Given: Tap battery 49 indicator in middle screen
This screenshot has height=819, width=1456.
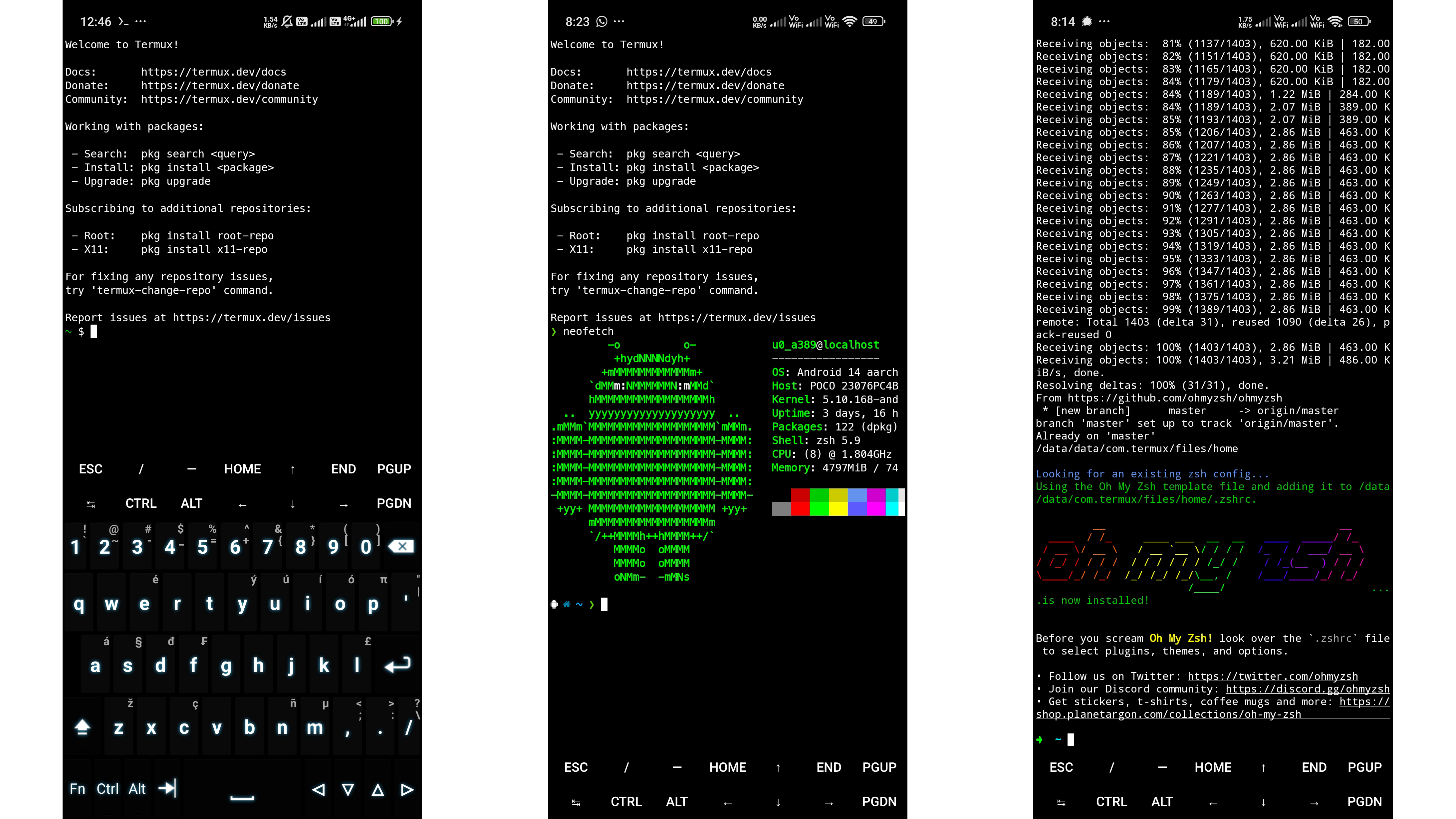Looking at the screenshot, I should point(874,22).
